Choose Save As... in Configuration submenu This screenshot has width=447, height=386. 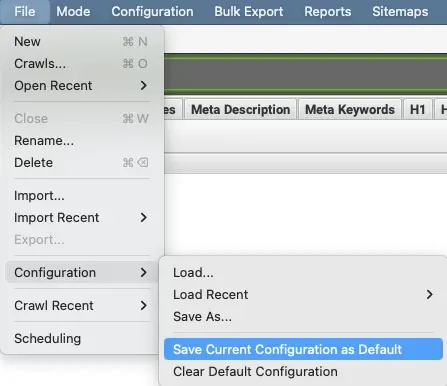coord(303,316)
